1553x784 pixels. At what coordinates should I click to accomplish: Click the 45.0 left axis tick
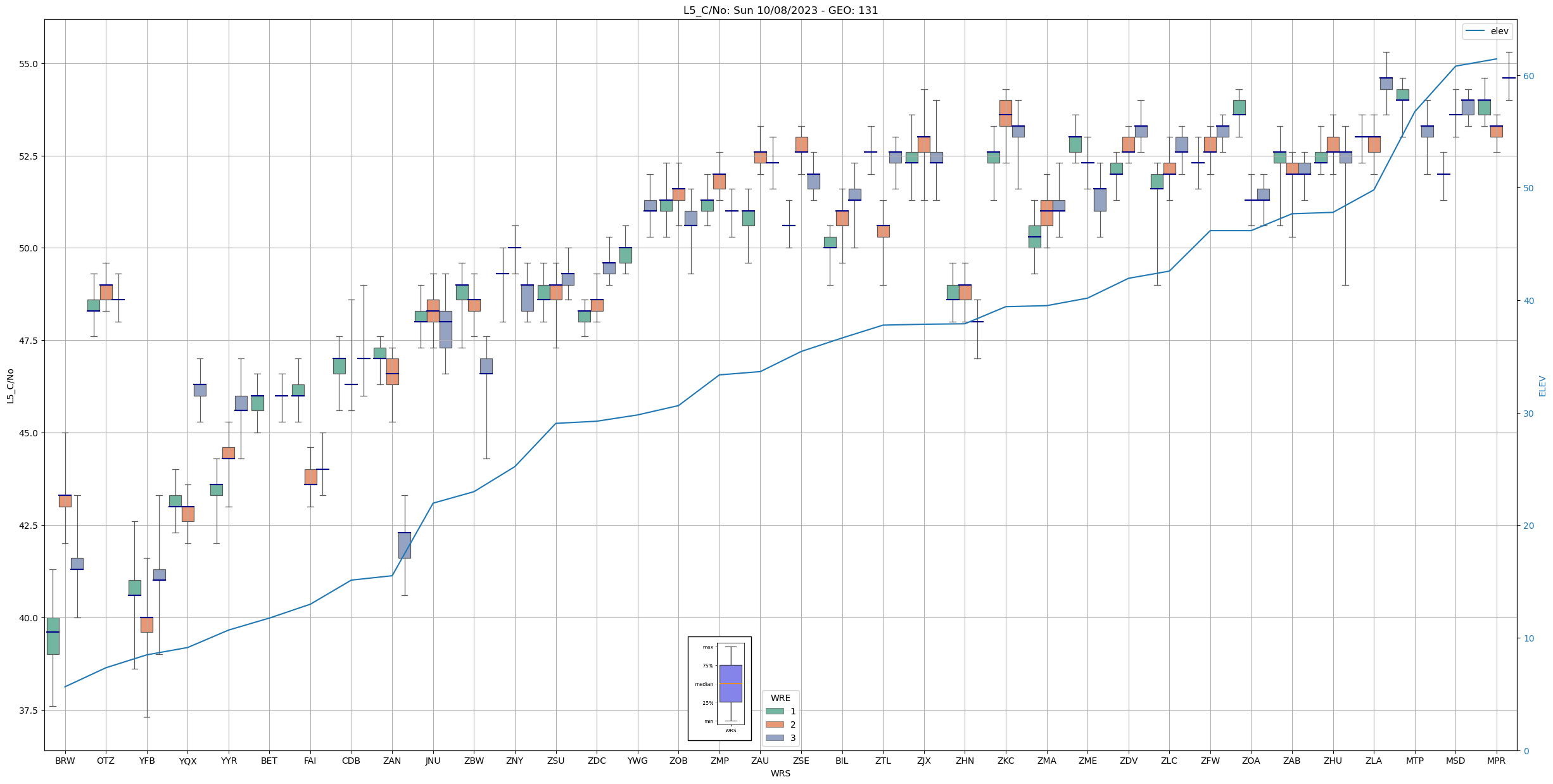click(x=29, y=433)
